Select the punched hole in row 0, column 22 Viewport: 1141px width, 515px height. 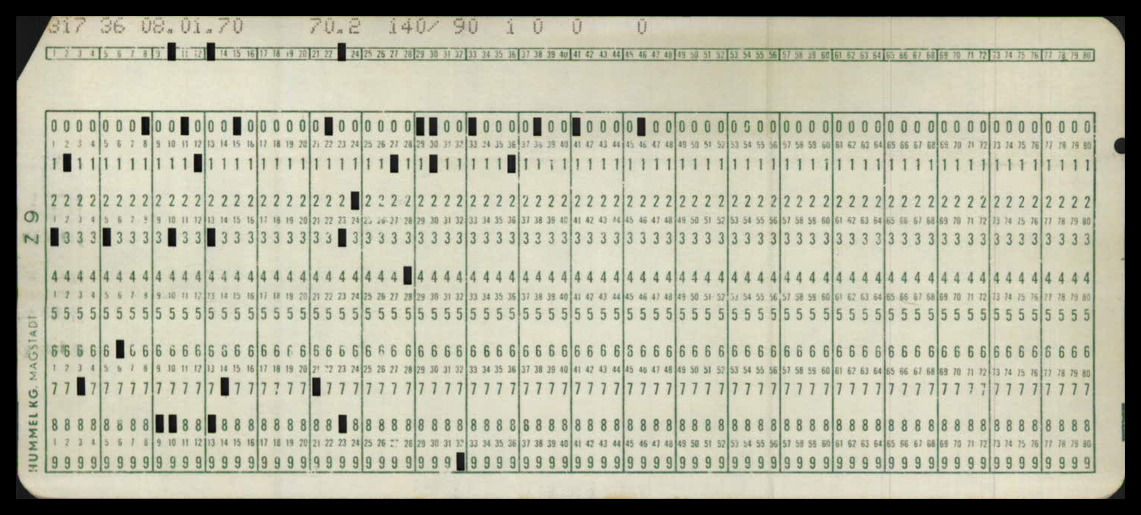(329, 126)
